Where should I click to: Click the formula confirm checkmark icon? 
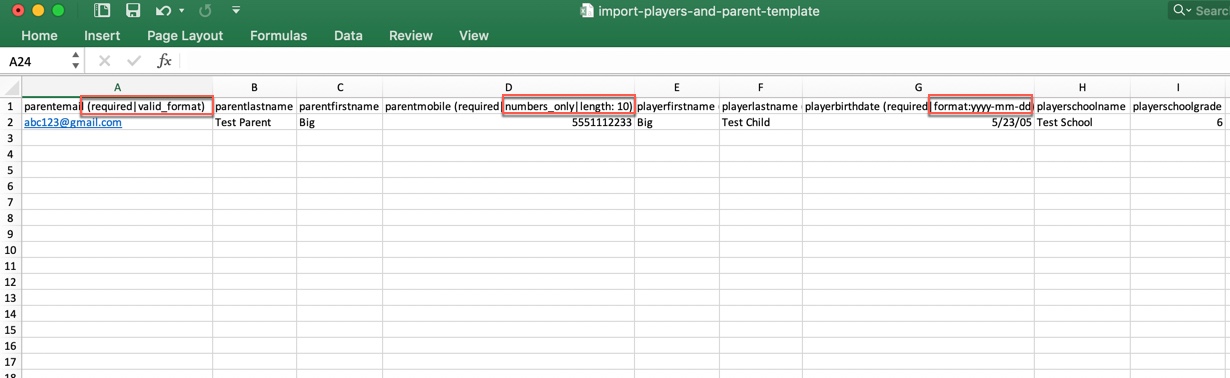point(134,61)
